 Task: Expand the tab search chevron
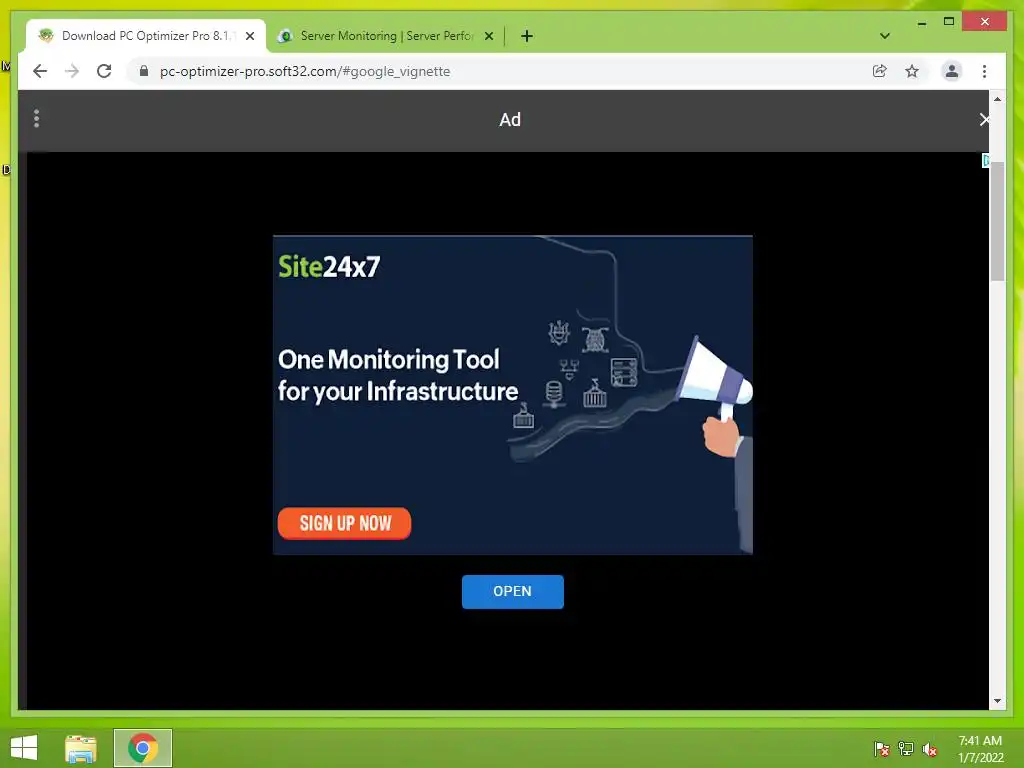coord(885,36)
